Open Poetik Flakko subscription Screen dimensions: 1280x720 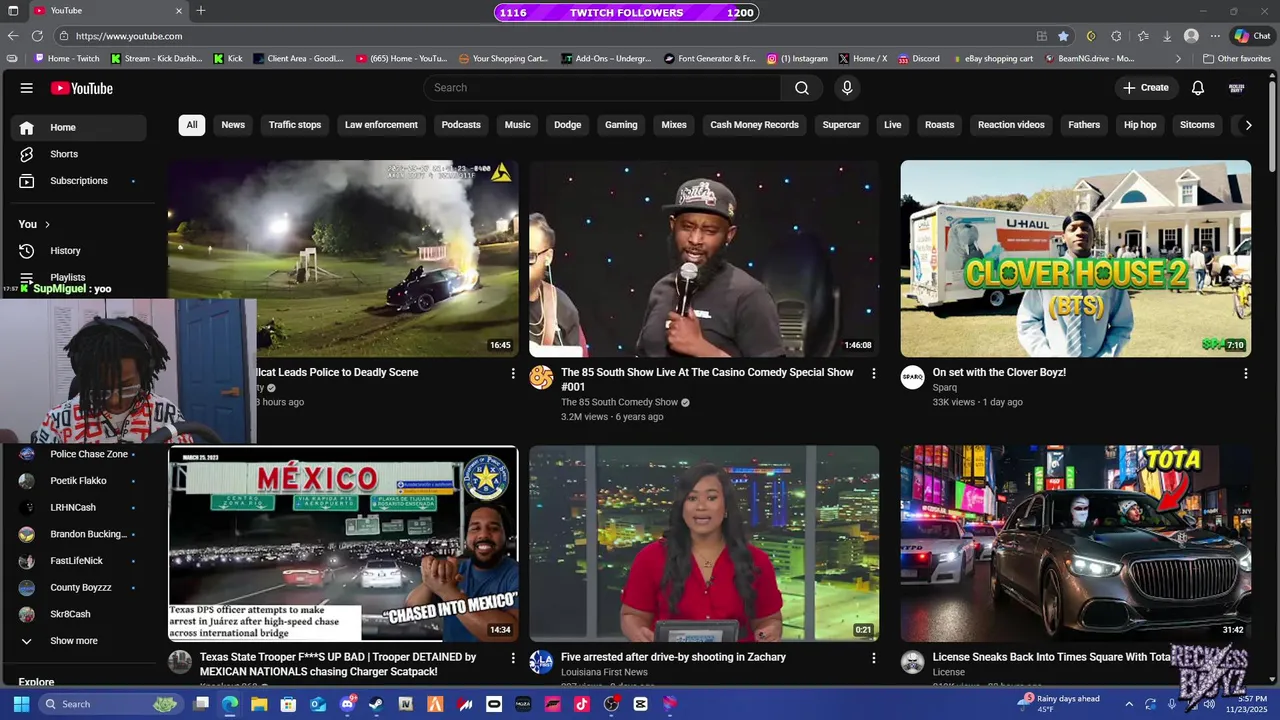point(78,481)
